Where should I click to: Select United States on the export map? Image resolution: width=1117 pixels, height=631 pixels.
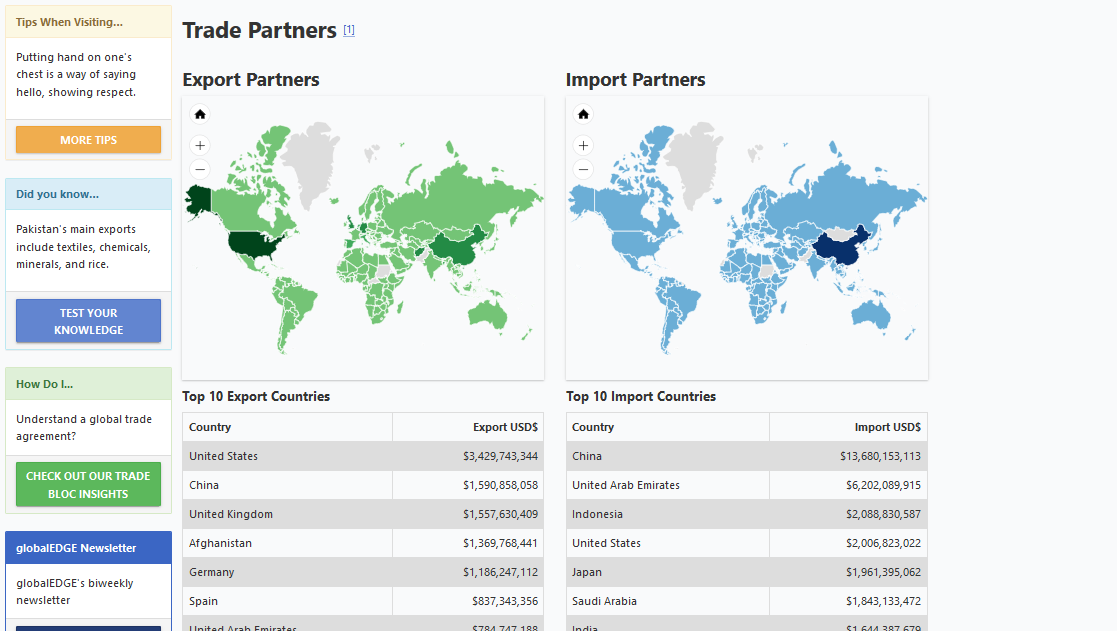click(x=256, y=244)
